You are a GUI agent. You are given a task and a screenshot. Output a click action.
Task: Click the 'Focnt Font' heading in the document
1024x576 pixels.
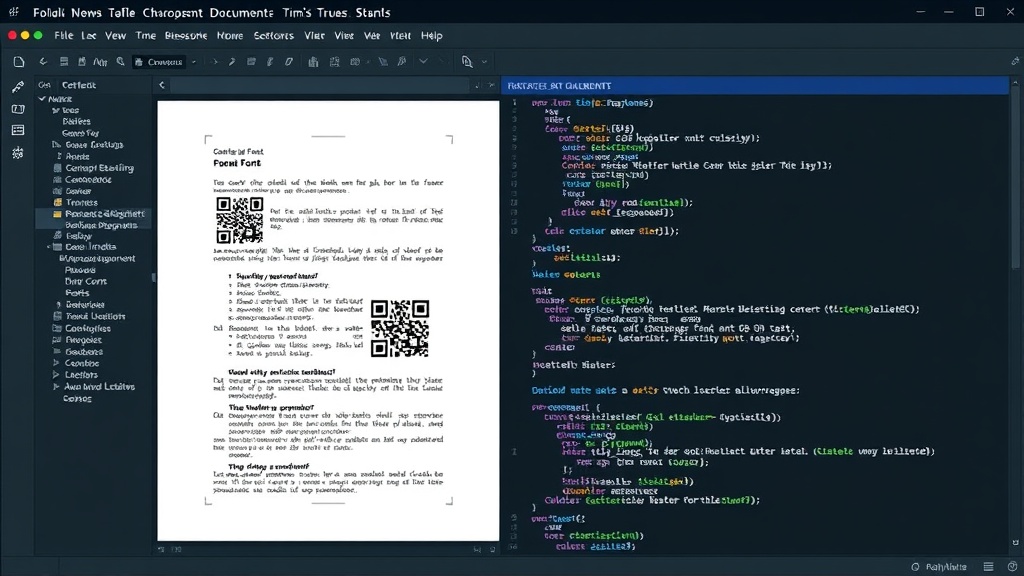tap(237, 163)
